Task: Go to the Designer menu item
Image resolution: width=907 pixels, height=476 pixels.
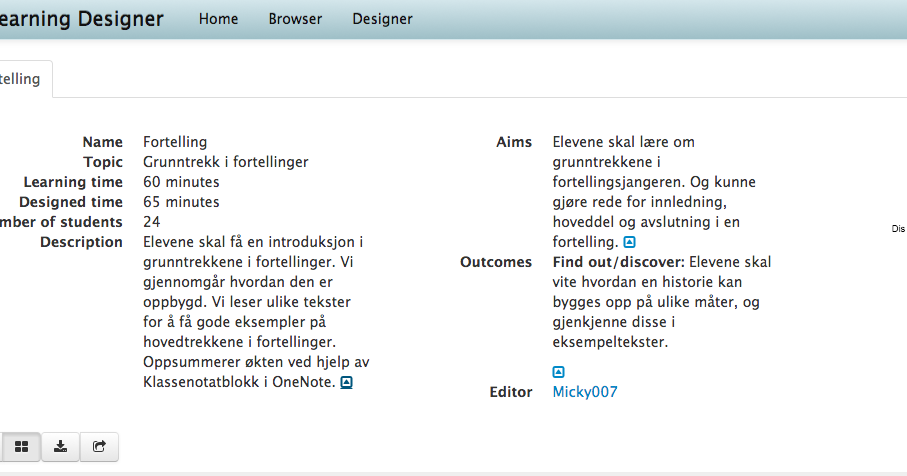Action: tap(382, 19)
